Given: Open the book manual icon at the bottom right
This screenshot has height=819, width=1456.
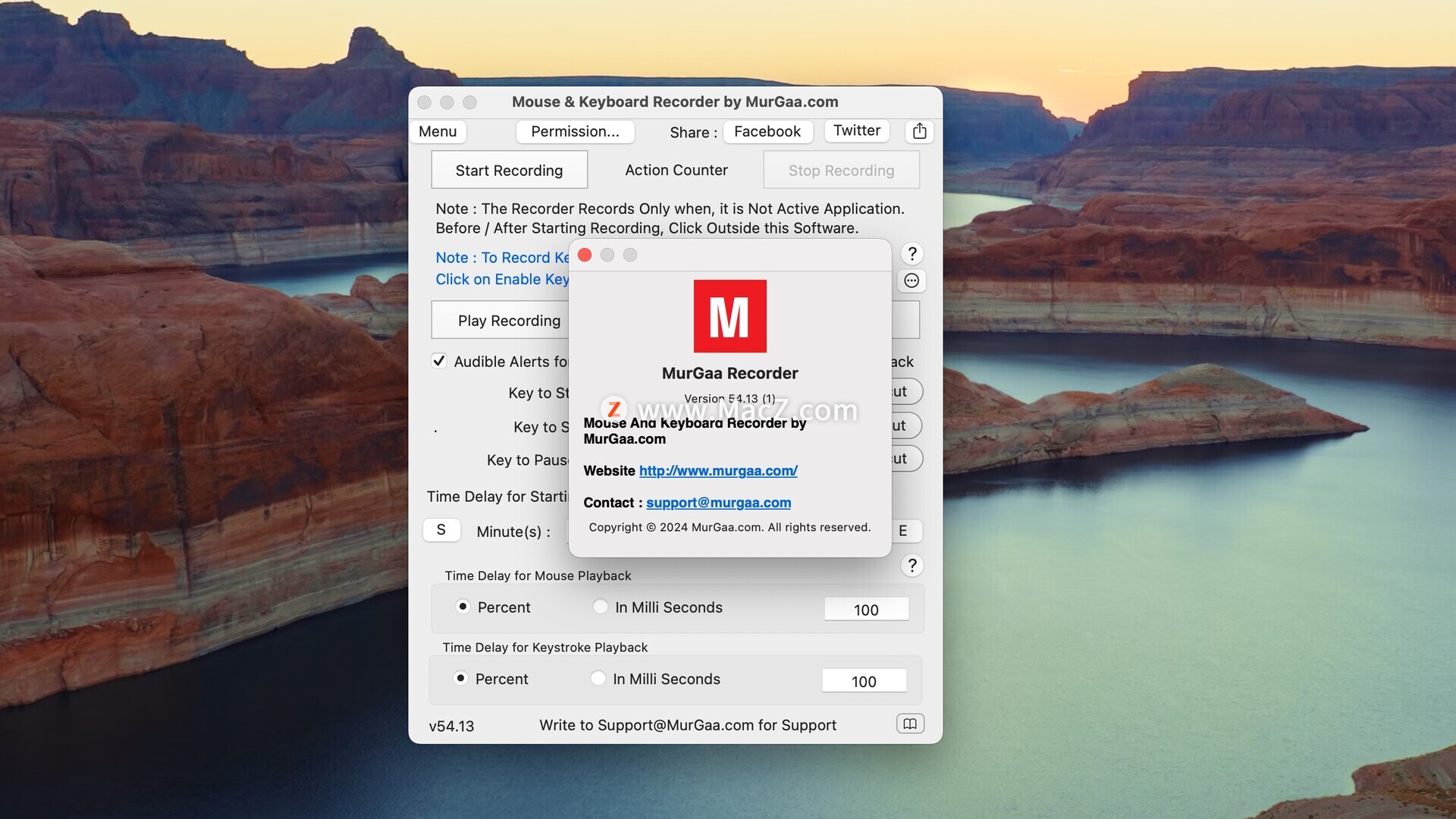Looking at the screenshot, I should pyautogui.click(x=910, y=723).
